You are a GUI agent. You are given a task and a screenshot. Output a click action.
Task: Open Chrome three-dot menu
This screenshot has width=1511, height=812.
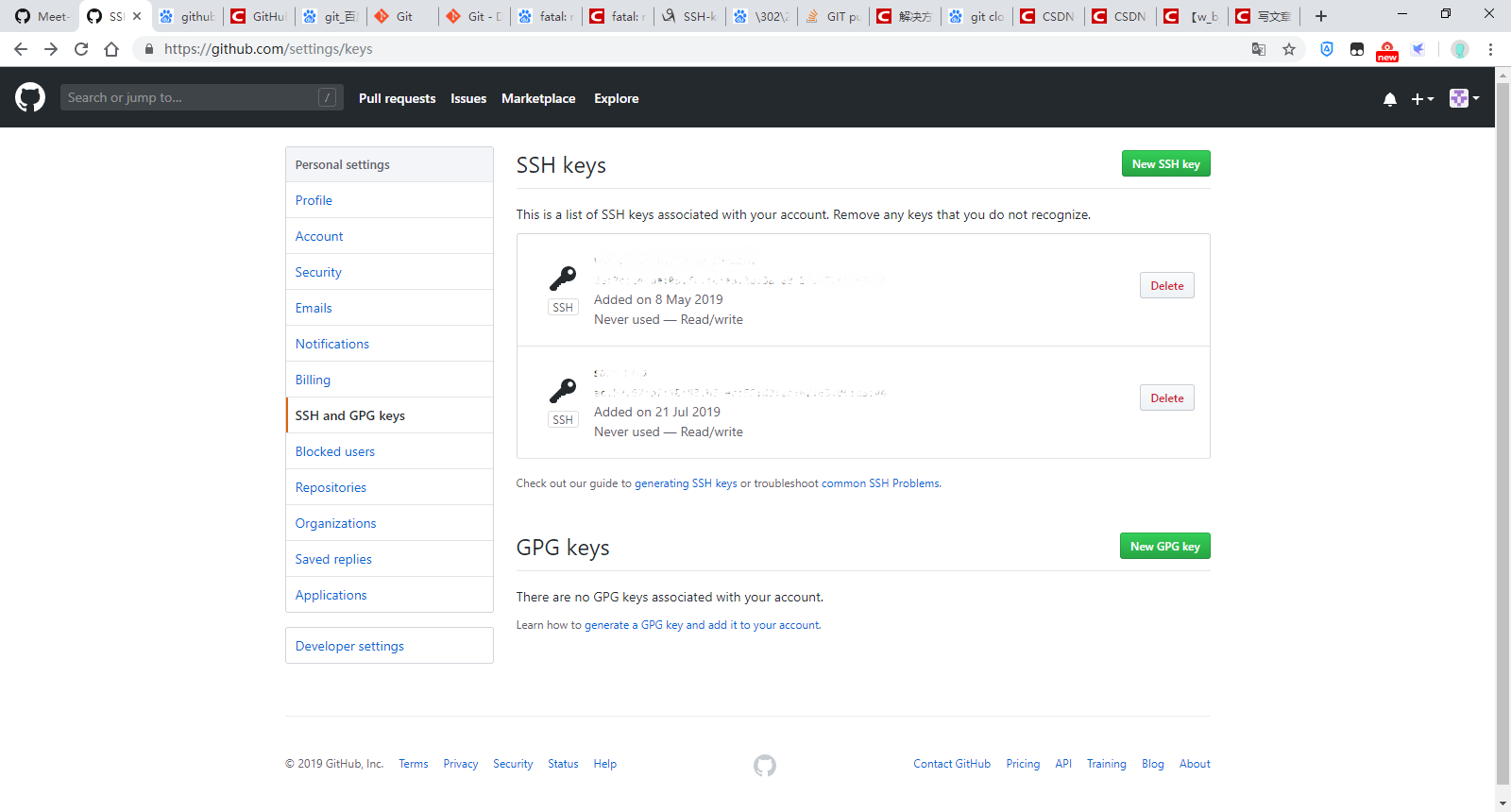tap(1491, 49)
